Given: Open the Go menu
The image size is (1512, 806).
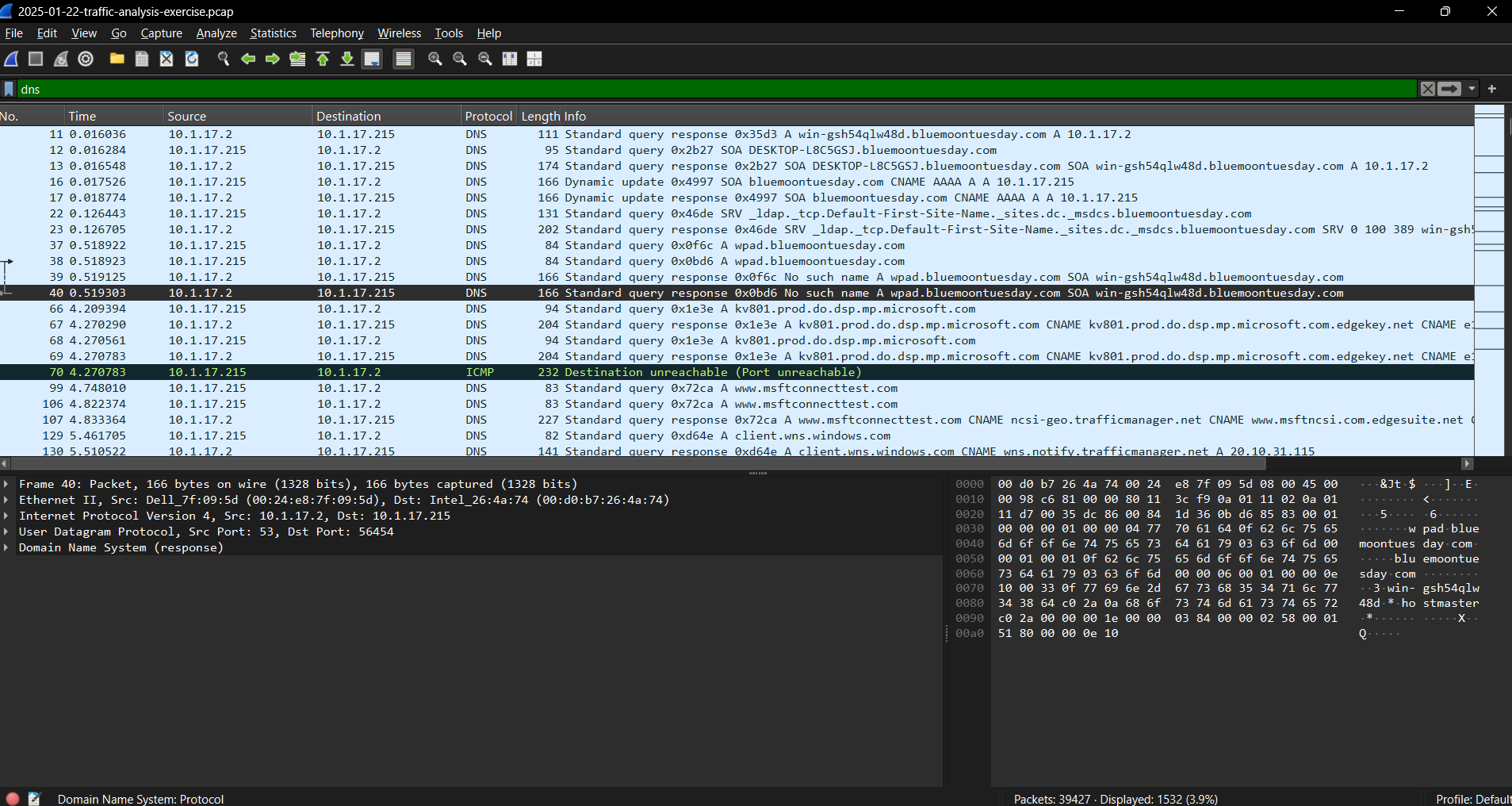Looking at the screenshot, I should click(x=119, y=33).
